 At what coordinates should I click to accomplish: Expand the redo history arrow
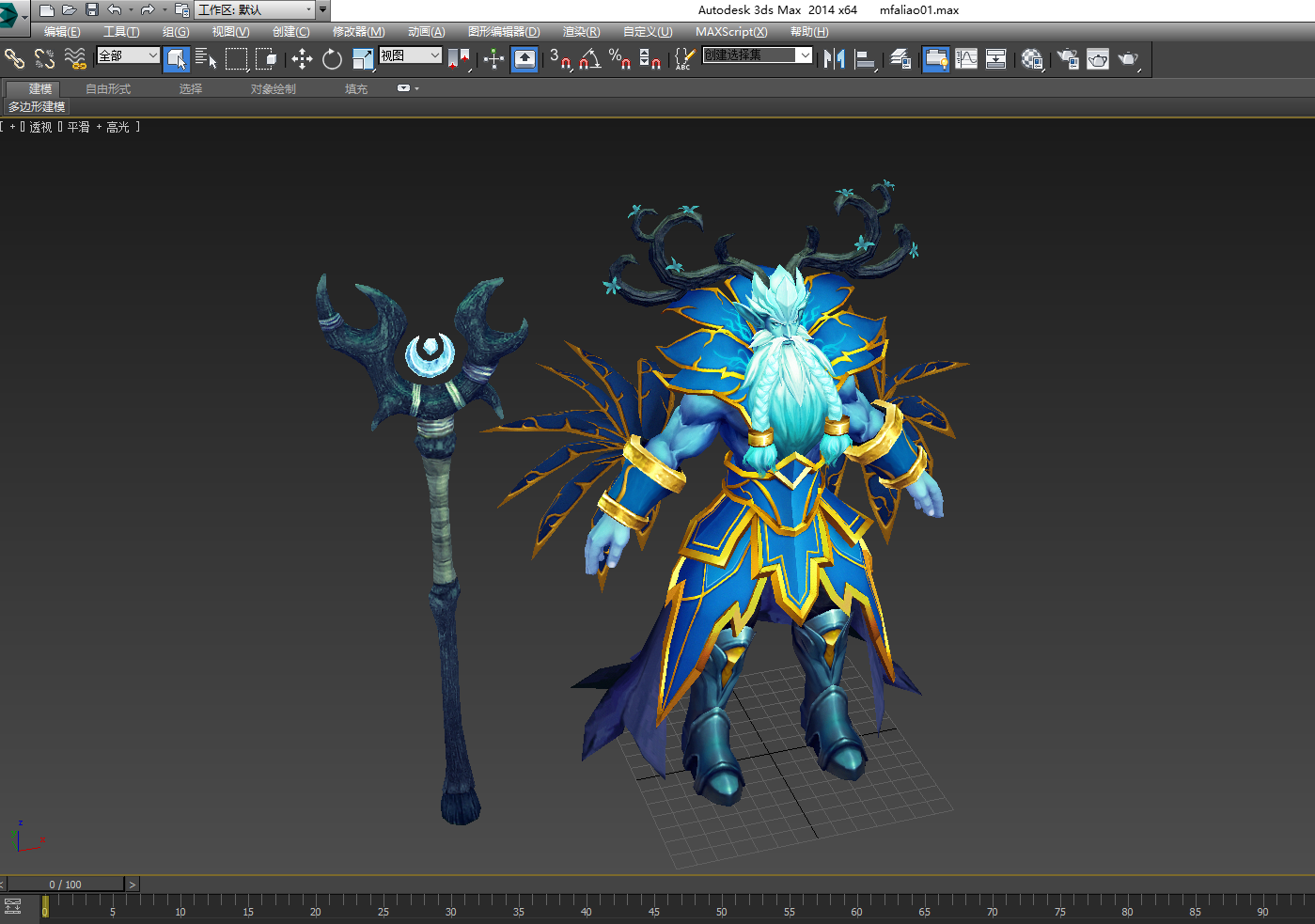point(164,10)
